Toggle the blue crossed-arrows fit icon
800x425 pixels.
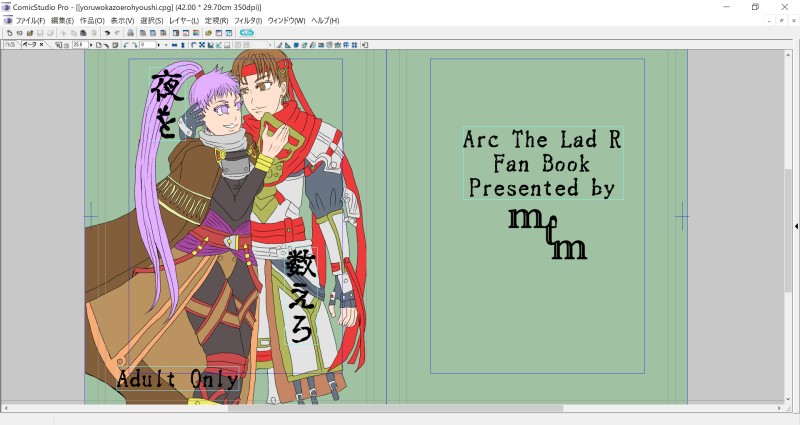(202, 45)
